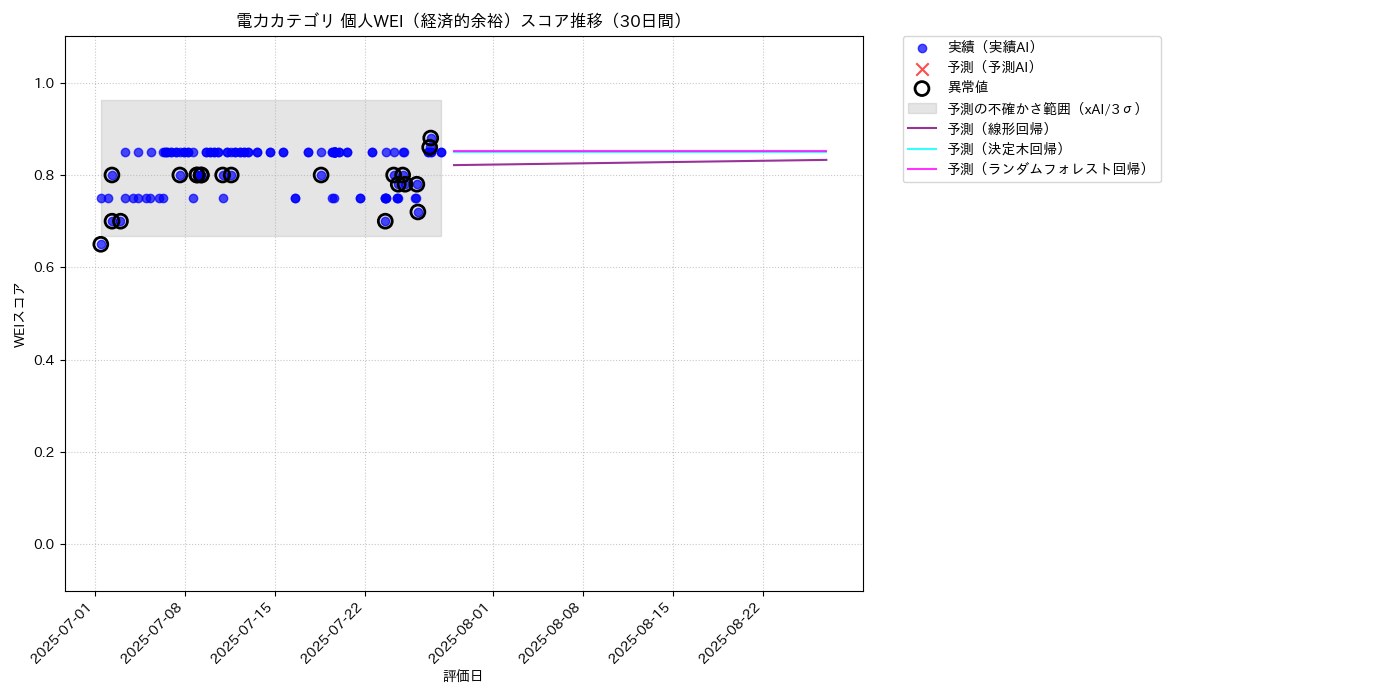Click the '0.2' y-axis tick label
The image size is (1400, 700).
tap(45, 452)
